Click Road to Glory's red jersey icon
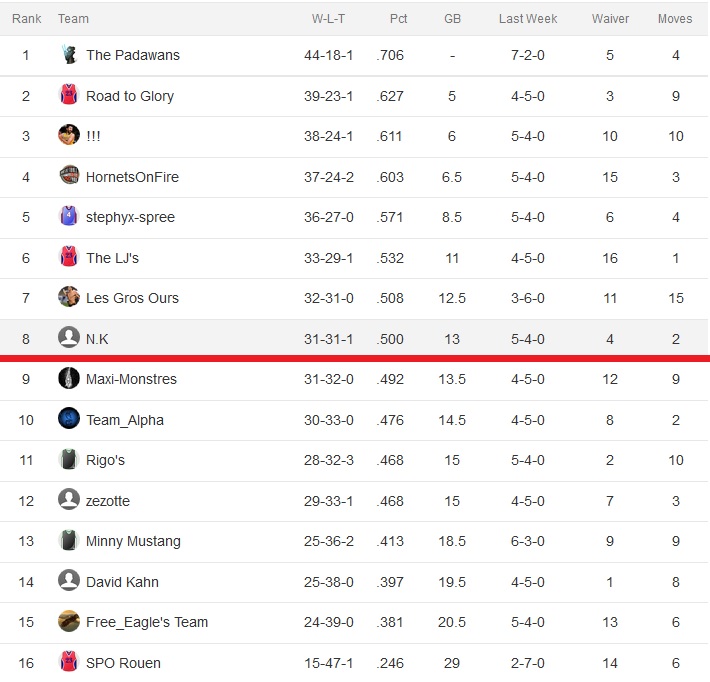This screenshot has width=710, height=682. 69,95
